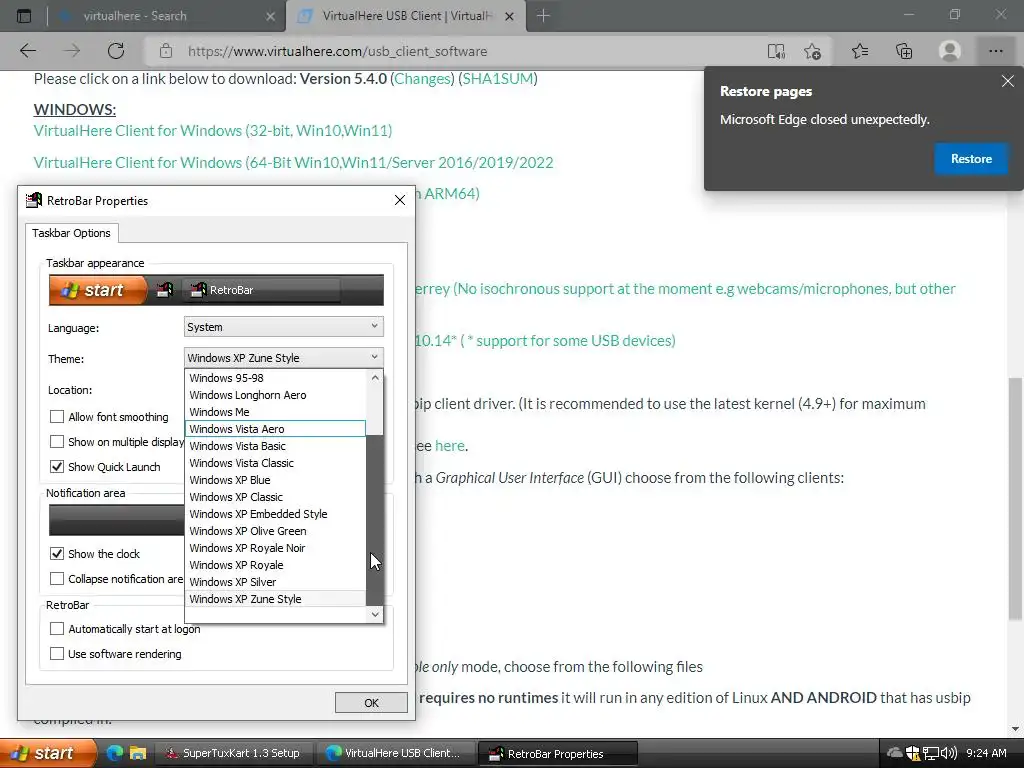The width and height of the screenshot is (1024, 768).
Task: Click the start button on the taskbar
Action: tap(48, 753)
